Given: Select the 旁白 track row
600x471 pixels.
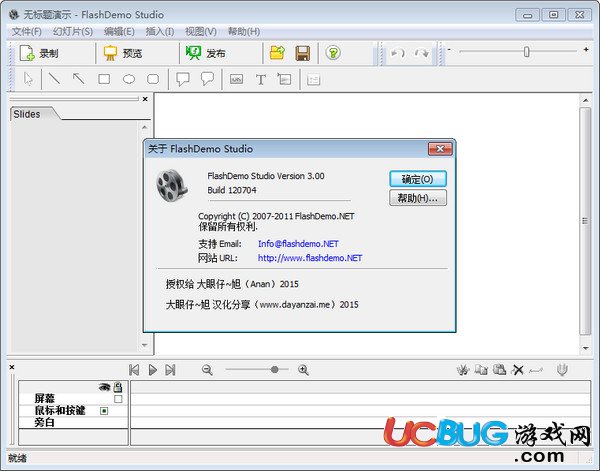Looking at the screenshot, I should click(x=73, y=422).
